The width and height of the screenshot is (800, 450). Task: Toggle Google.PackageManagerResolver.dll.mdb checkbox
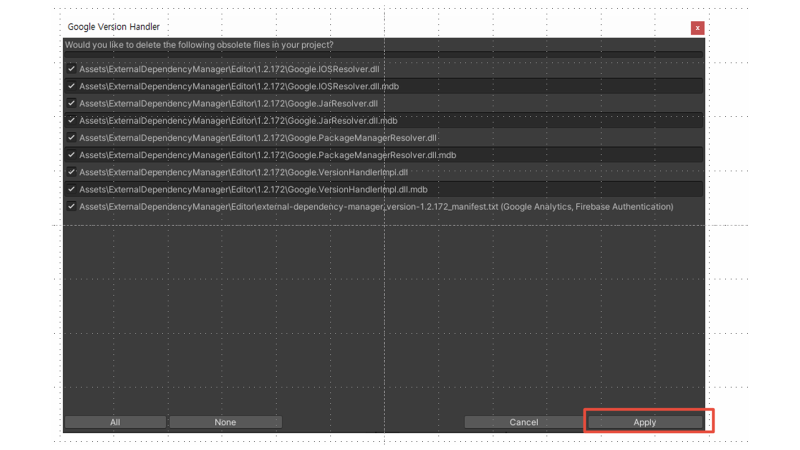[71, 155]
